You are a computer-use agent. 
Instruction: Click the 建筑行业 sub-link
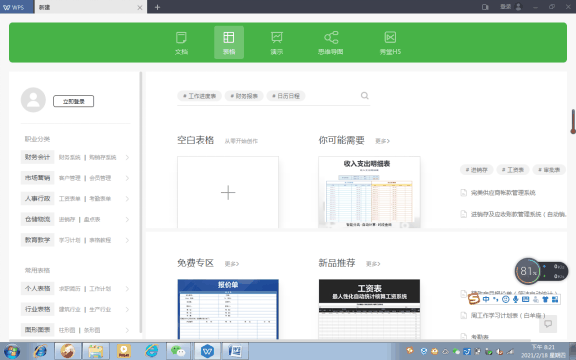pos(70,309)
